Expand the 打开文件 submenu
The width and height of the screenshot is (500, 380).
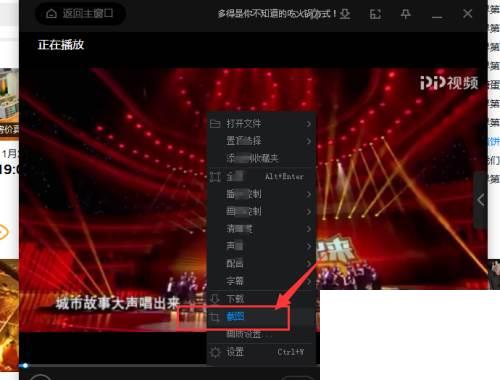click(261, 124)
